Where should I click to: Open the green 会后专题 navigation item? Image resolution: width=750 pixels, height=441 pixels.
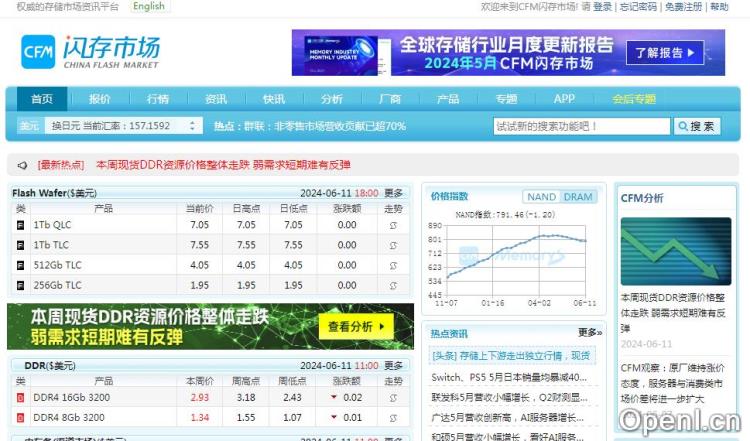pos(634,99)
